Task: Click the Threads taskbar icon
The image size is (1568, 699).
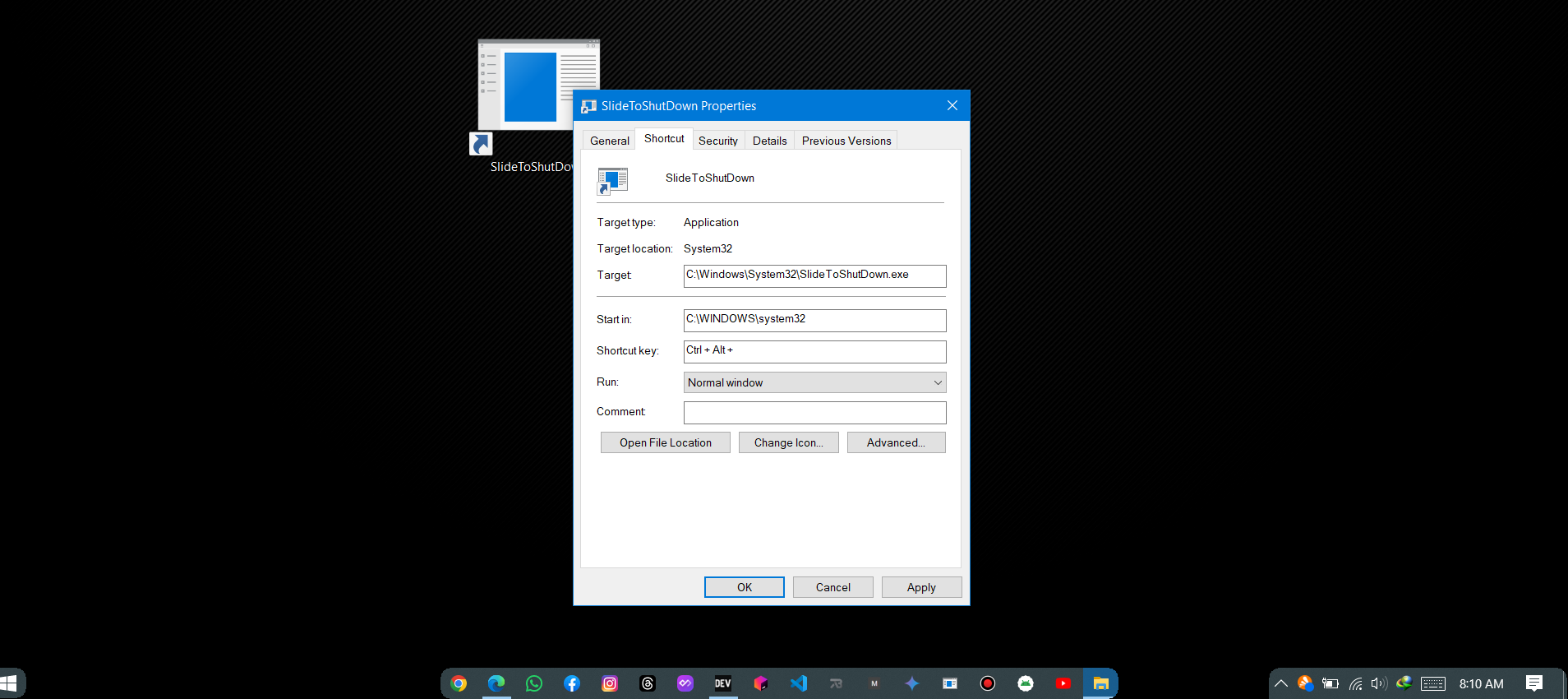Action: [648, 683]
